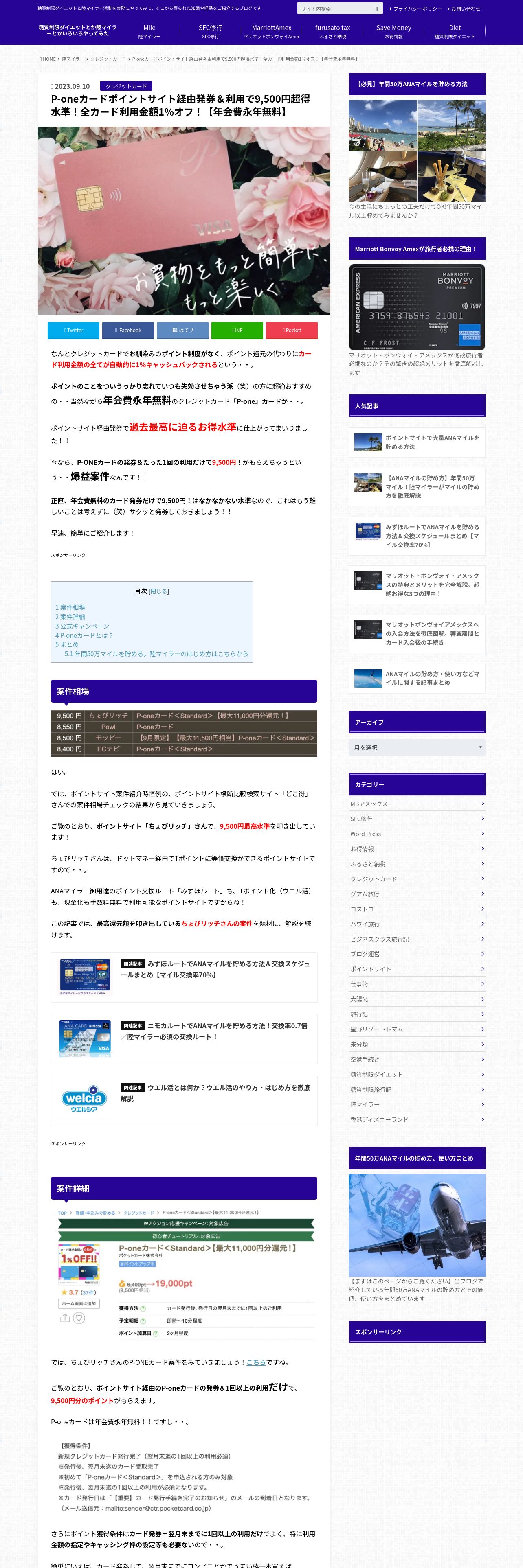Open the 星野リゾートトマム category

417,1029
